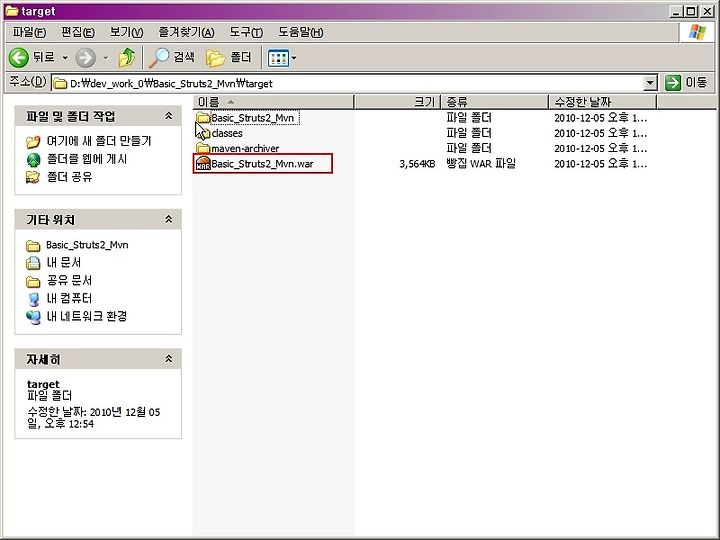The image size is (720, 540).
Task: Click 폴더를 웹에 게시 link
Action: [x=87, y=159]
